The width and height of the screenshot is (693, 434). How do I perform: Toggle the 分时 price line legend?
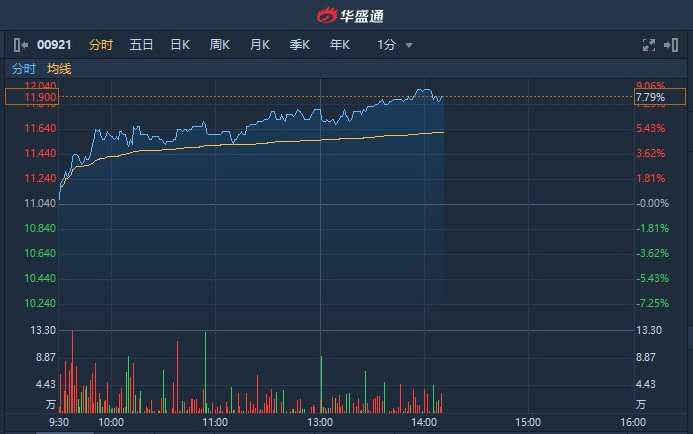(23, 69)
